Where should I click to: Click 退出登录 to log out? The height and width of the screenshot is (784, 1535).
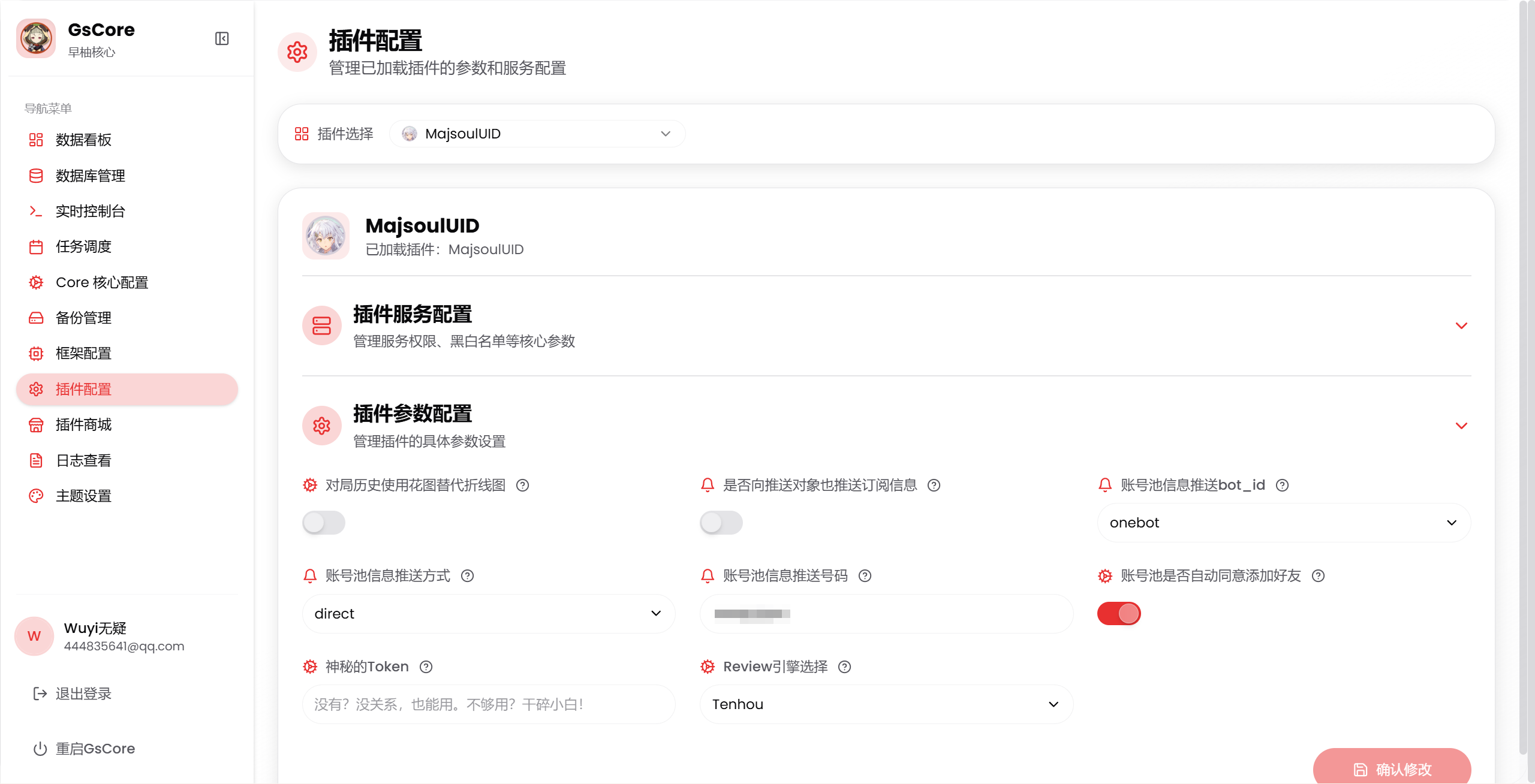[x=83, y=693]
